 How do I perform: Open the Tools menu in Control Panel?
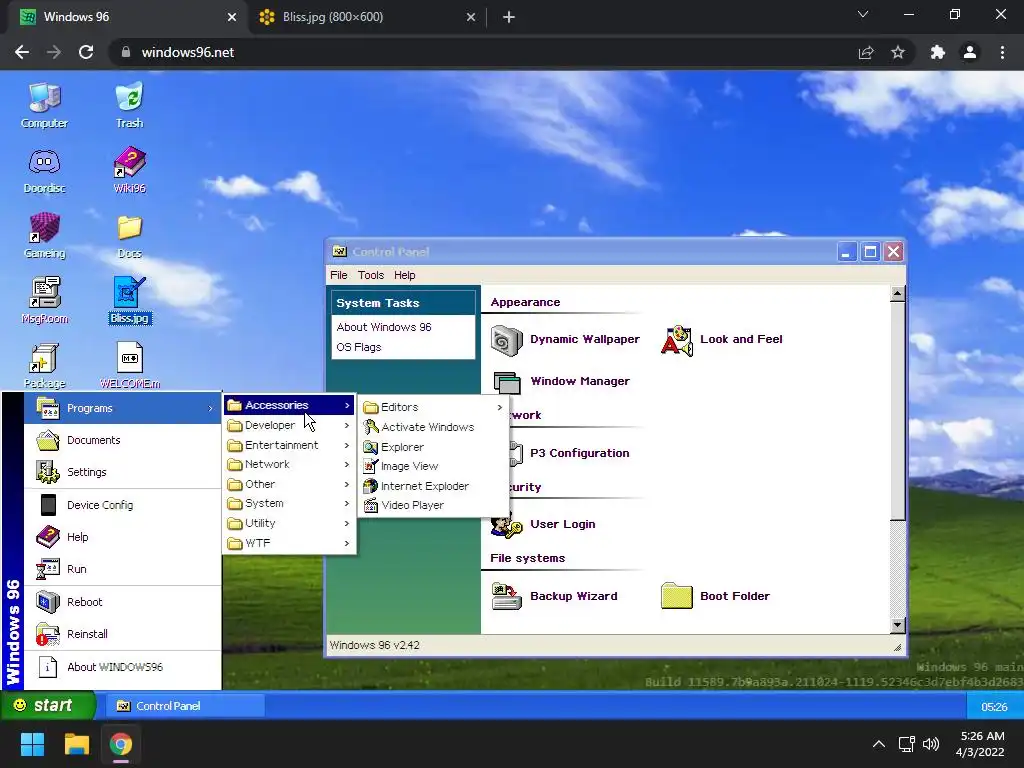371,276
